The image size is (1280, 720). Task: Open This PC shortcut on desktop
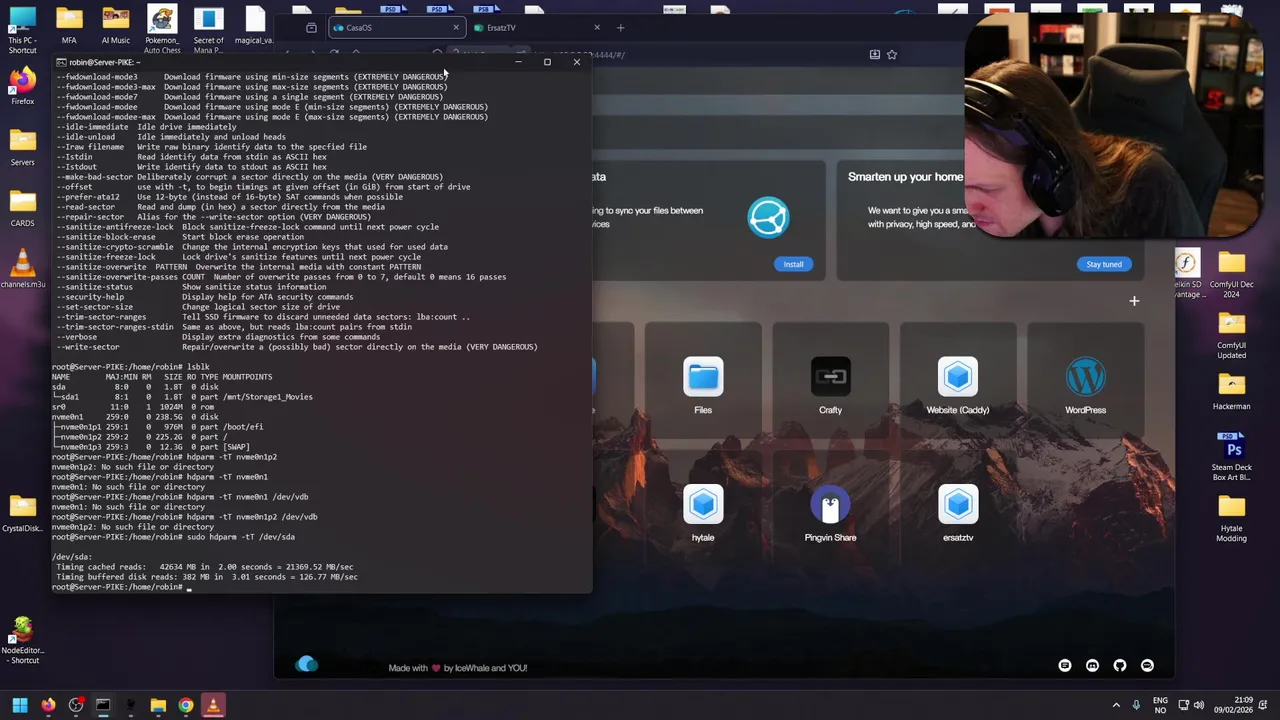22,30
